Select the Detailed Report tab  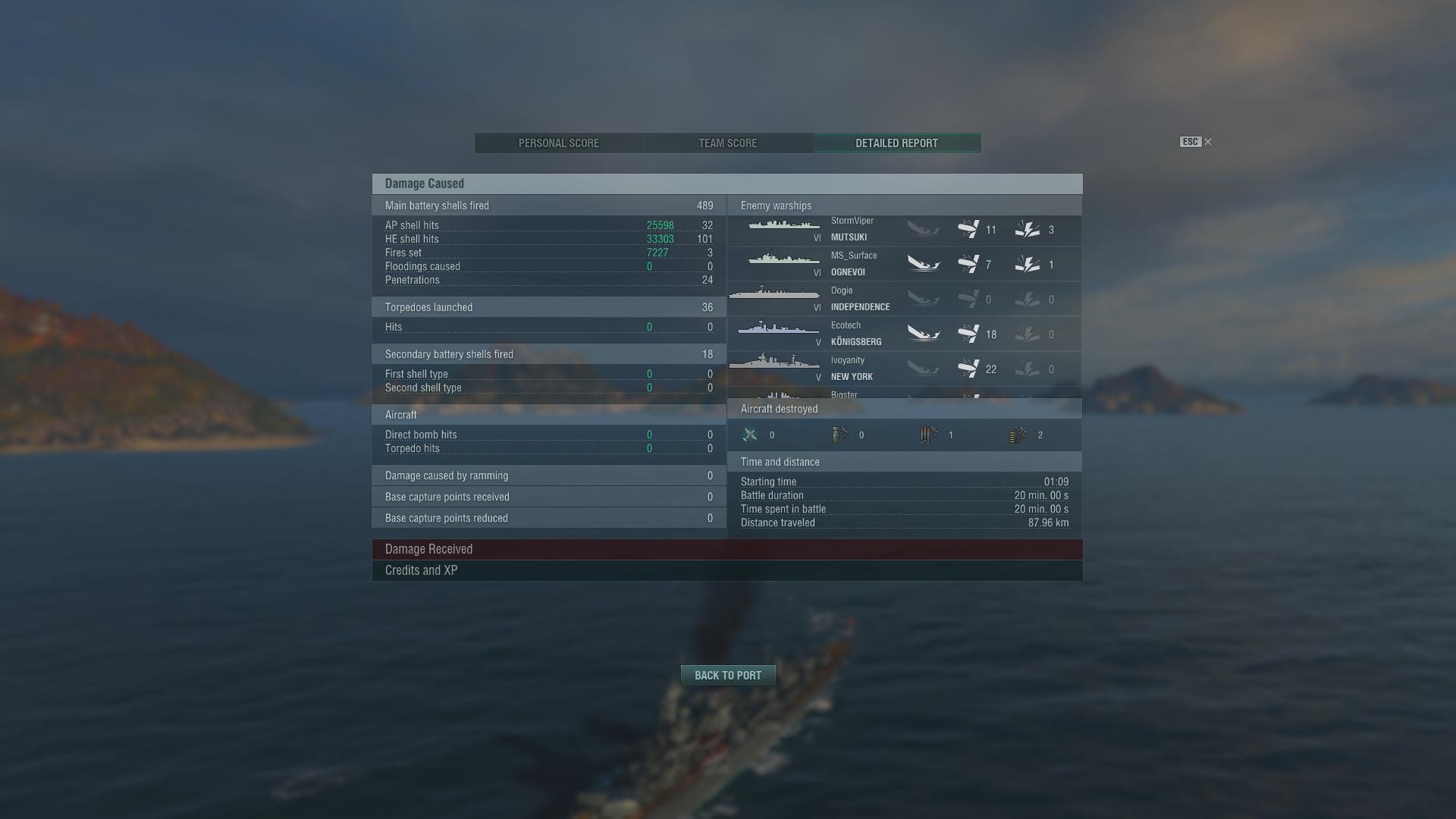point(897,143)
